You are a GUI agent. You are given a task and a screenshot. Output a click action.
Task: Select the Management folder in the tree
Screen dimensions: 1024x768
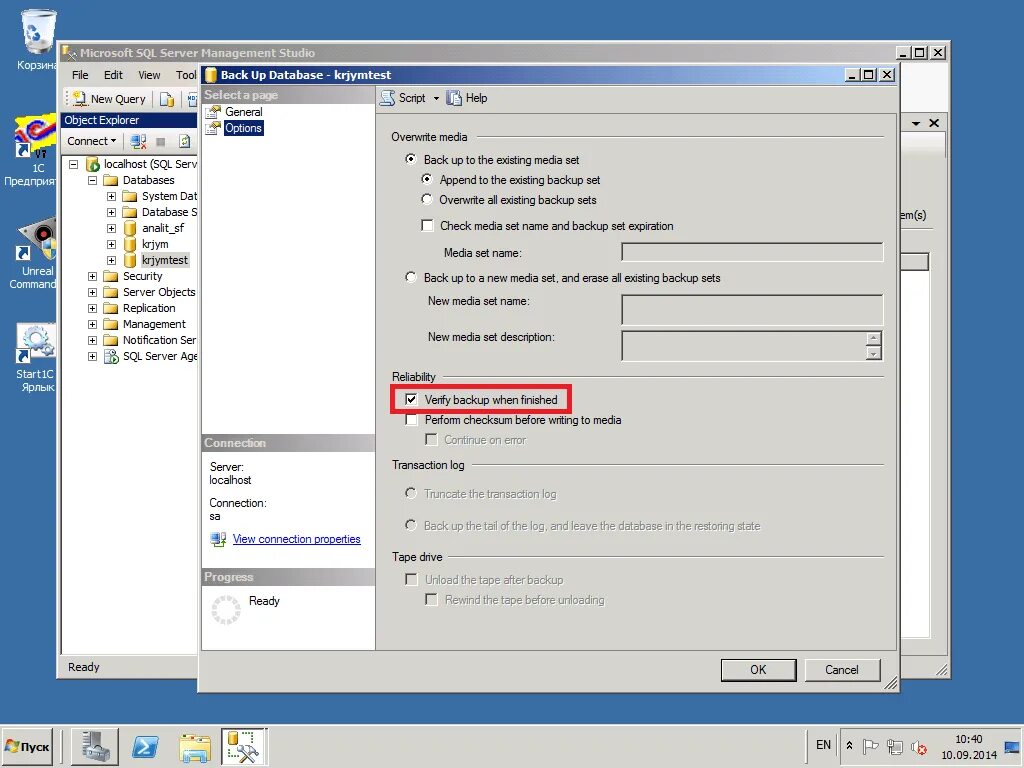pos(154,324)
